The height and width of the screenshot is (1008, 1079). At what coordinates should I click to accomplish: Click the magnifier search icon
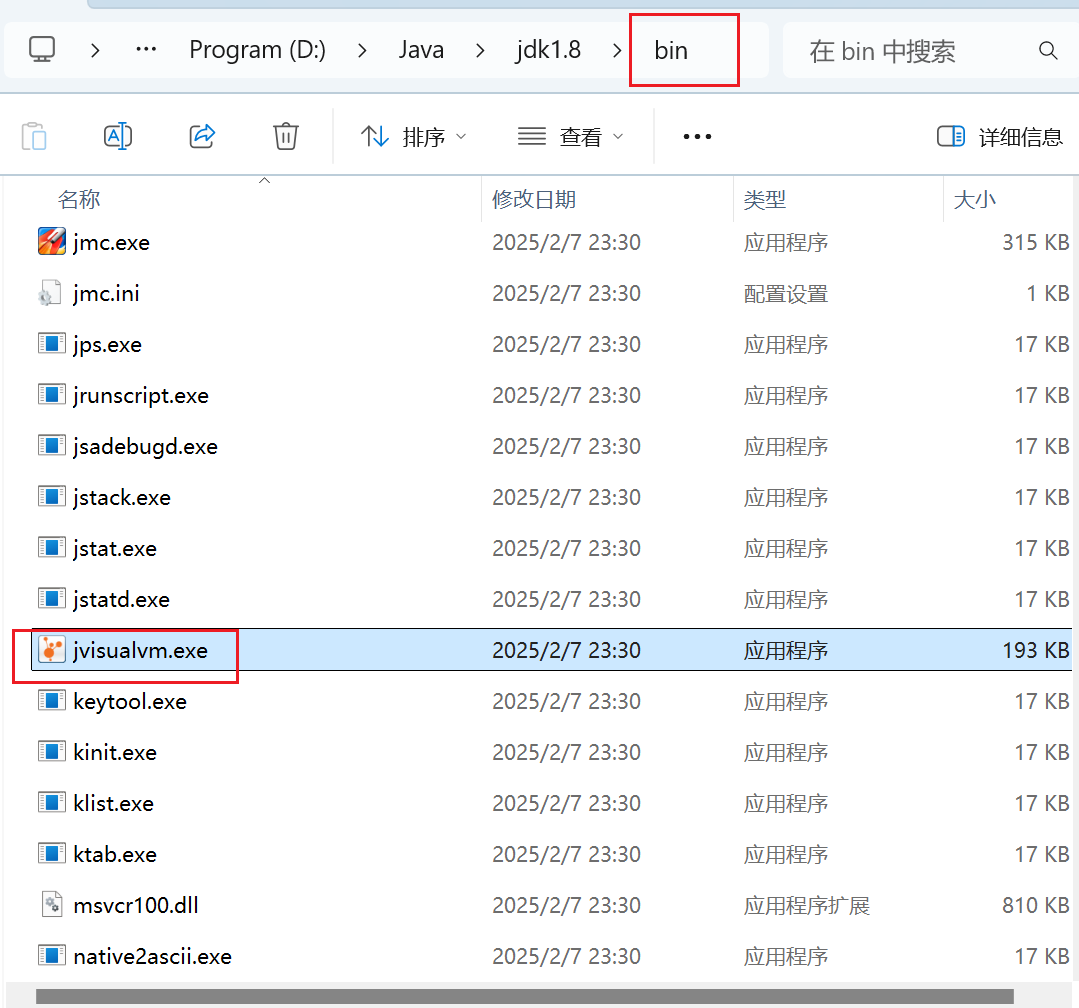1048,50
